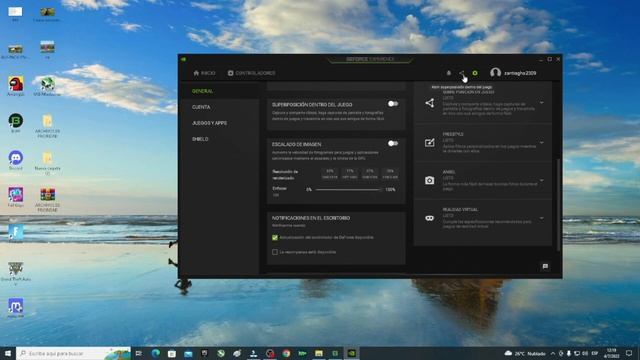Open the in-game overlay share icon in header
Screen dimensions: 640x360
point(462,73)
